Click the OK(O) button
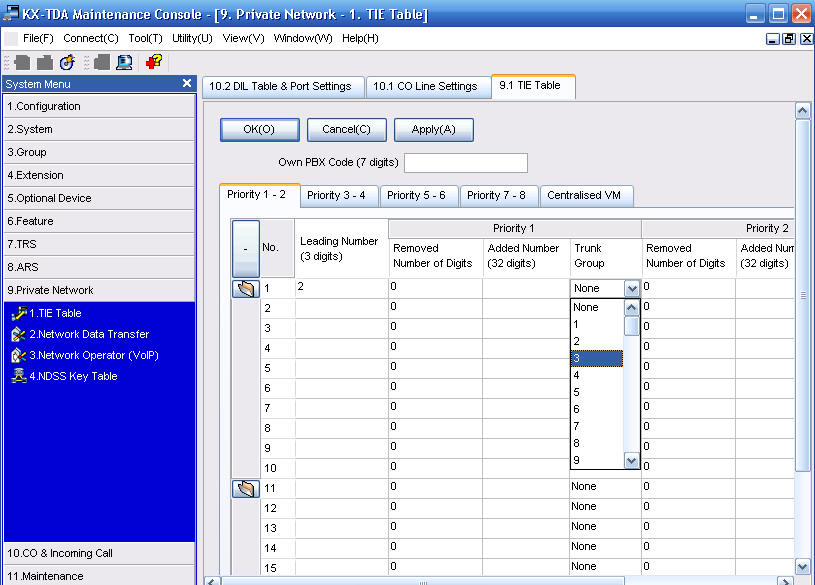Screen dimensions: 815x585 [x=259, y=129]
